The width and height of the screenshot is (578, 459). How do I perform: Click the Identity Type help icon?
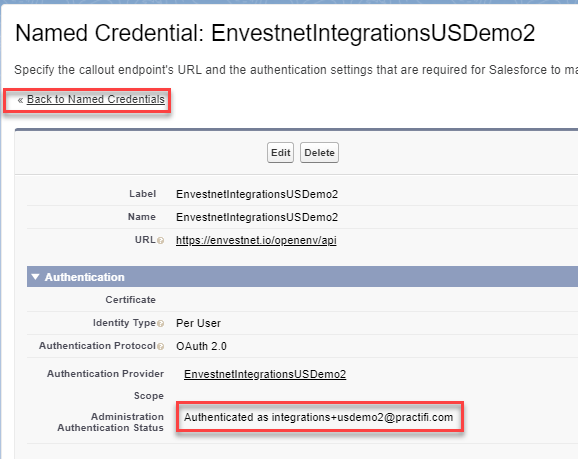160,324
